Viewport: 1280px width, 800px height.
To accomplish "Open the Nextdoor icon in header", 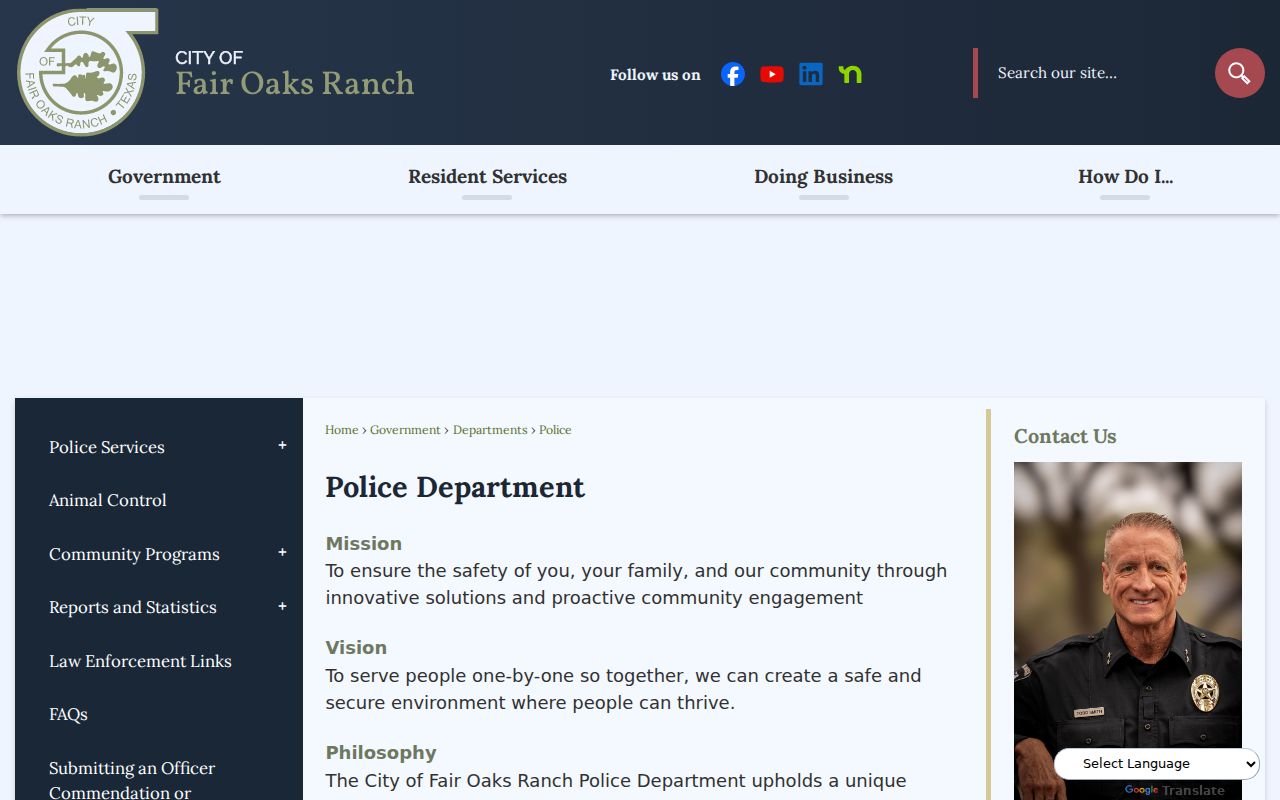I will (x=850, y=74).
